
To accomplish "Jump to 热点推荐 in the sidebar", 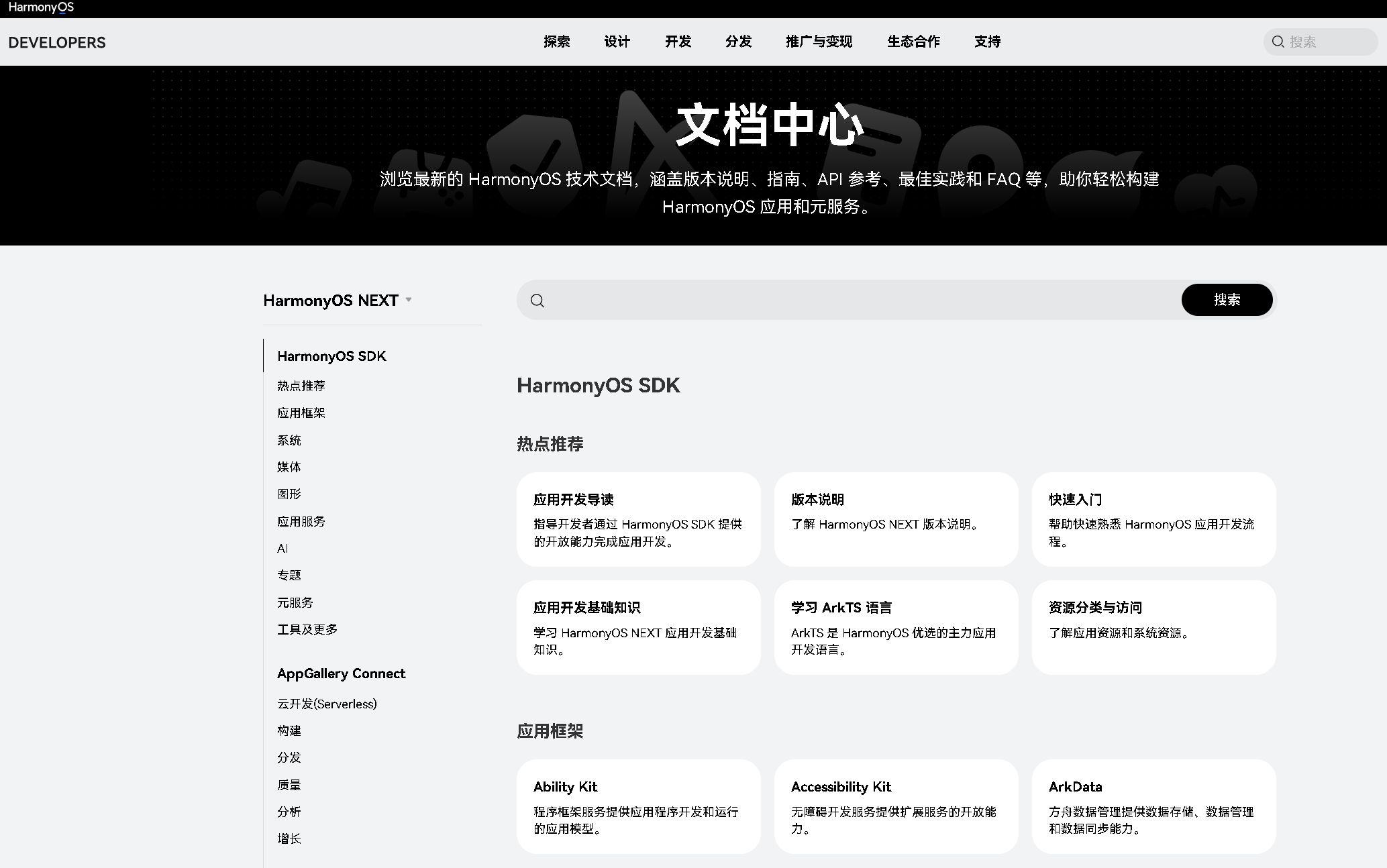I will click(x=301, y=386).
